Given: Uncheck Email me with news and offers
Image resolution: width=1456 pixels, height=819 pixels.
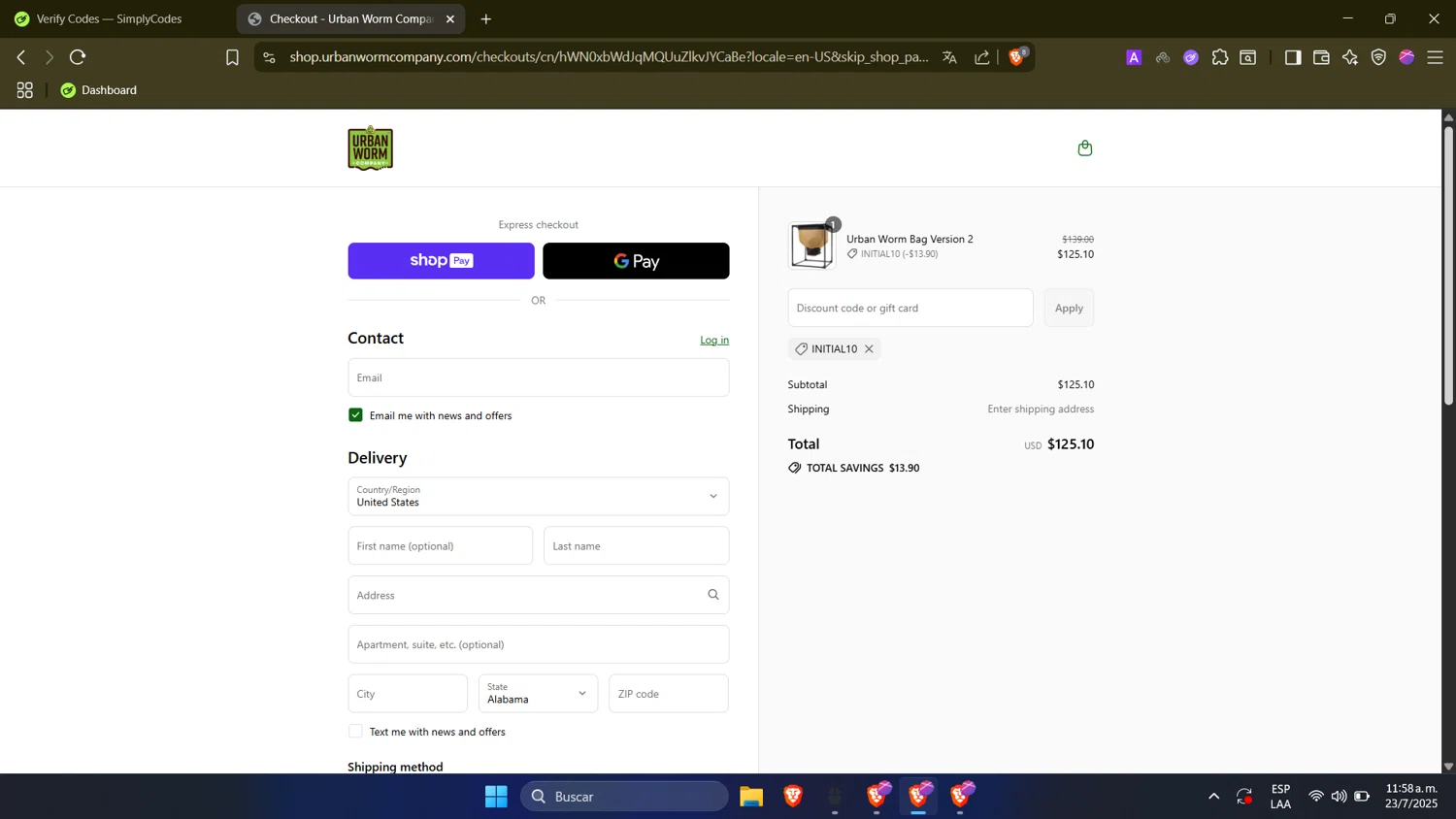Looking at the screenshot, I should [355, 415].
